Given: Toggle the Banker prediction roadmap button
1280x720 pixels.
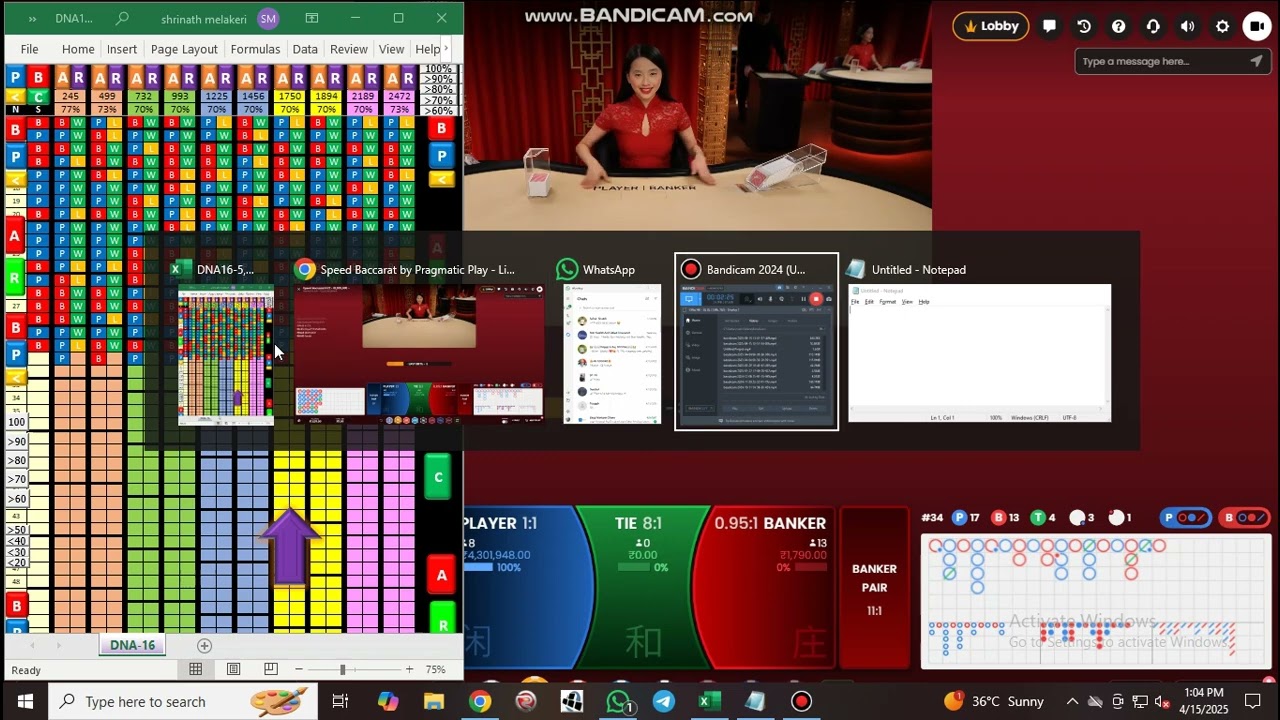Looking at the screenshot, I should pyautogui.click(x=1246, y=518).
